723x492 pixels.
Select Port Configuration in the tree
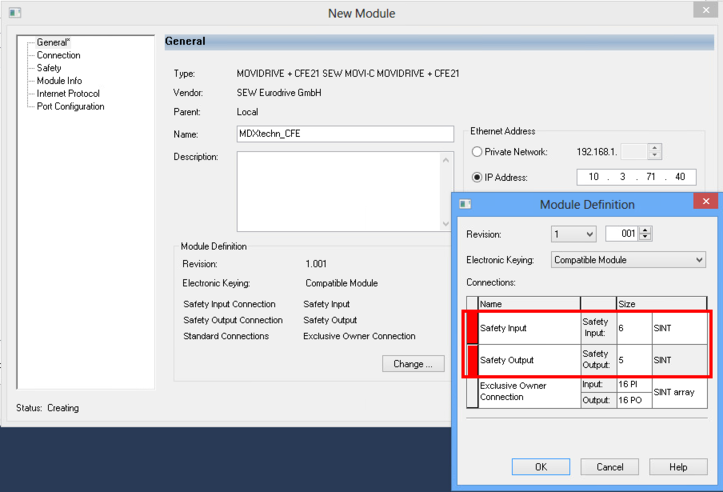pos(70,107)
